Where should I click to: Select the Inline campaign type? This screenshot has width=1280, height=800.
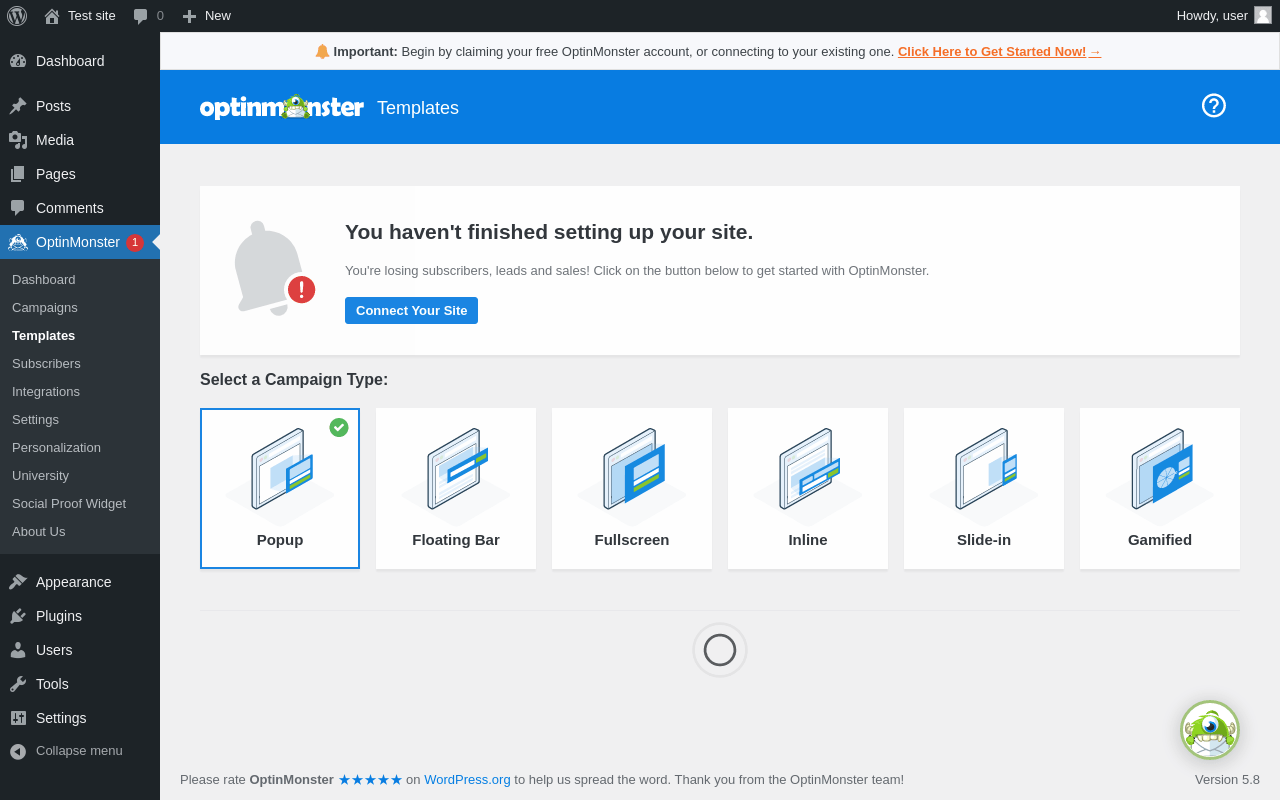(808, 488)
